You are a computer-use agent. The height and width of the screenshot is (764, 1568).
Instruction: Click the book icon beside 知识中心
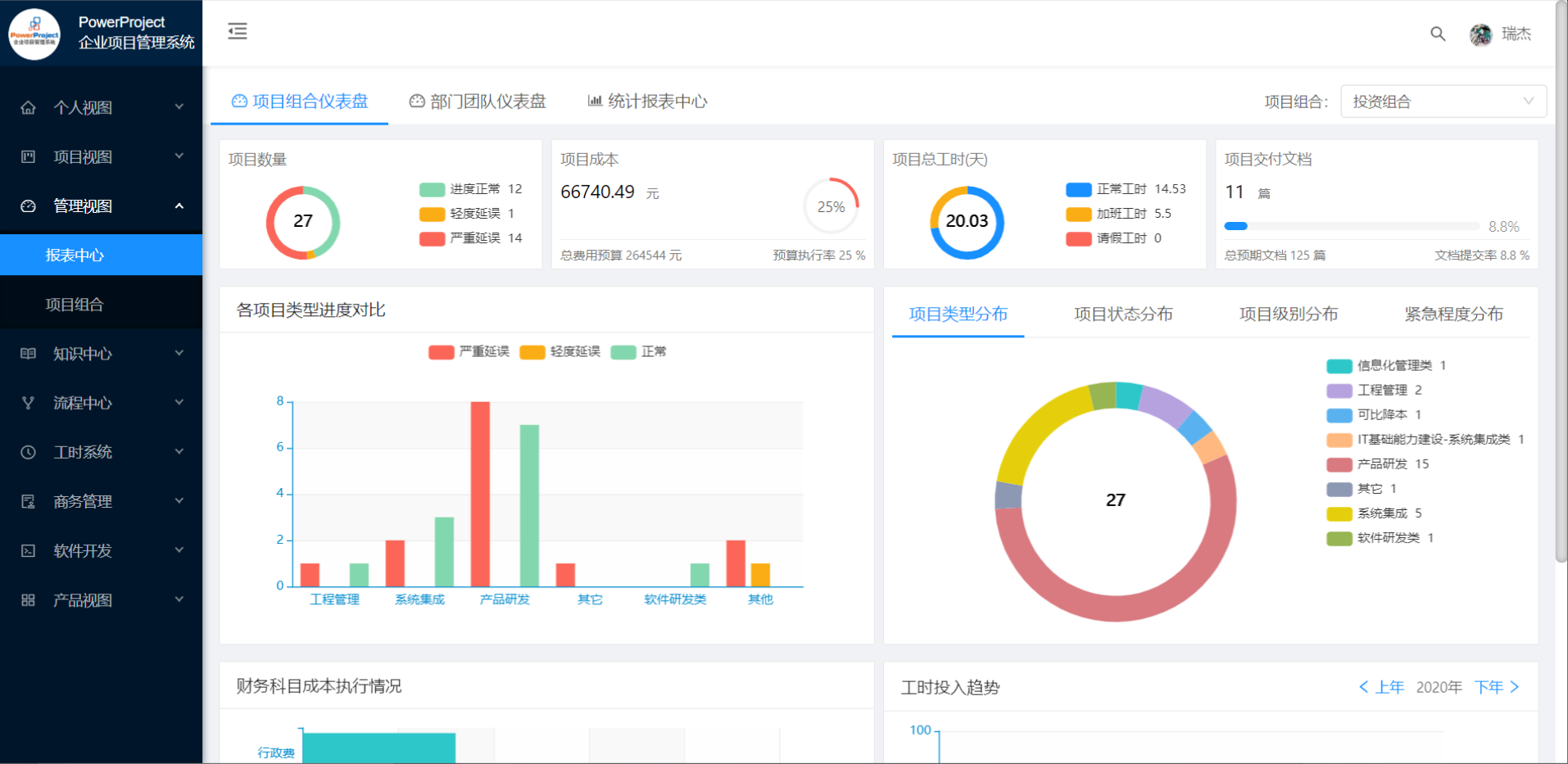28,354
